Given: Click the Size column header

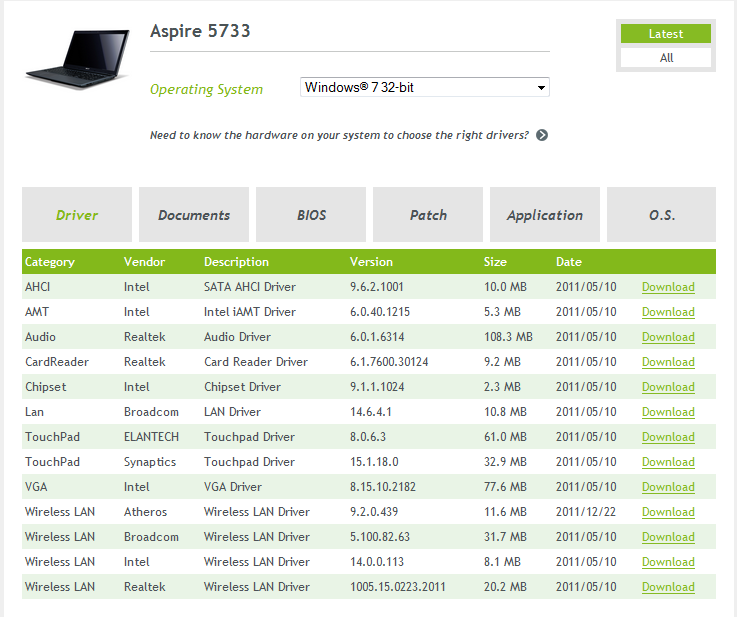Looking at the screenshot, I should click(x=495, y=262).
